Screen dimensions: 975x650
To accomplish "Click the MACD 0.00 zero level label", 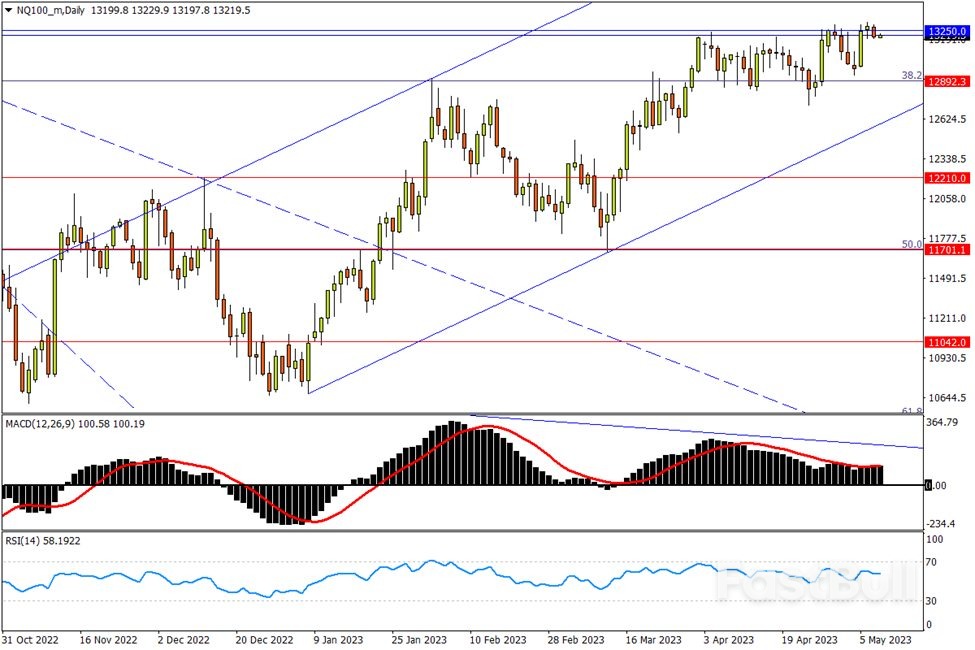I will point(936,486).
